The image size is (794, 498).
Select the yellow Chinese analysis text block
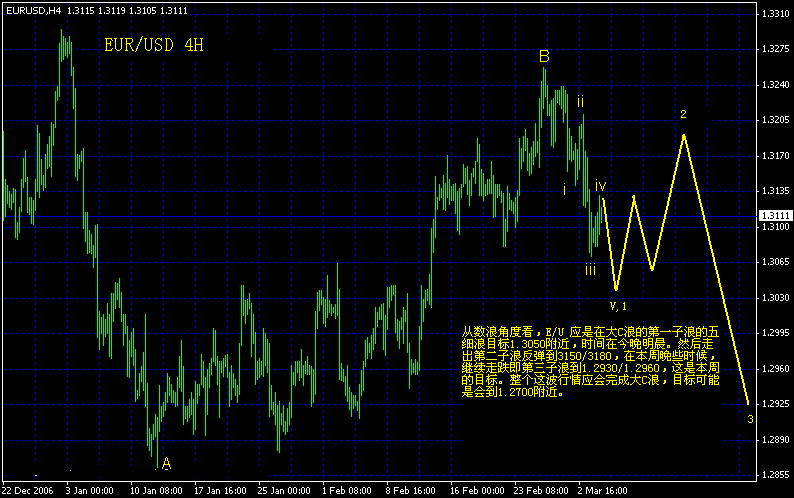pos(590,362)
